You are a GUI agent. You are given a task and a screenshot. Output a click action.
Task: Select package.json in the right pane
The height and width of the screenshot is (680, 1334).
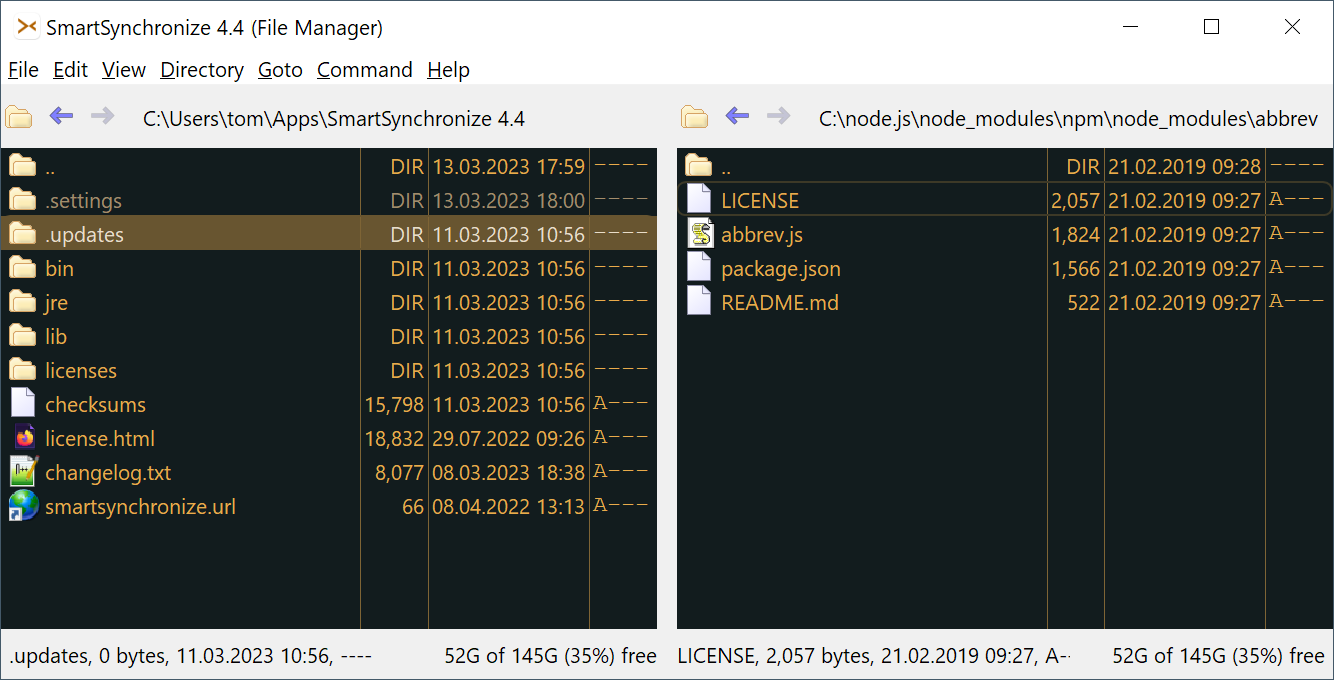pyautogui.click(x=780, y=269)
